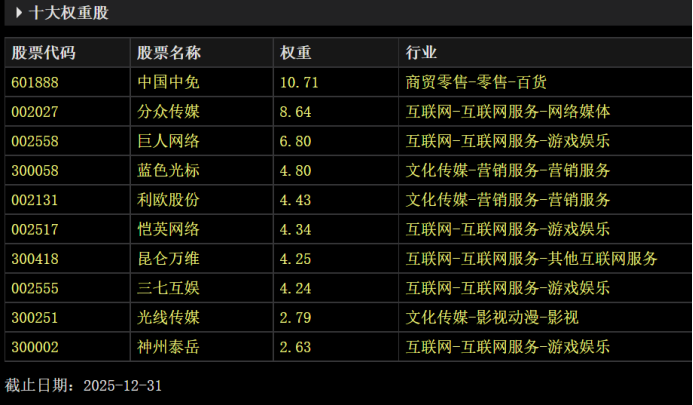This screenshot has width=693, height=405.
Task: Open stock name 蓝色光标
Action: [x=168, y=170]
